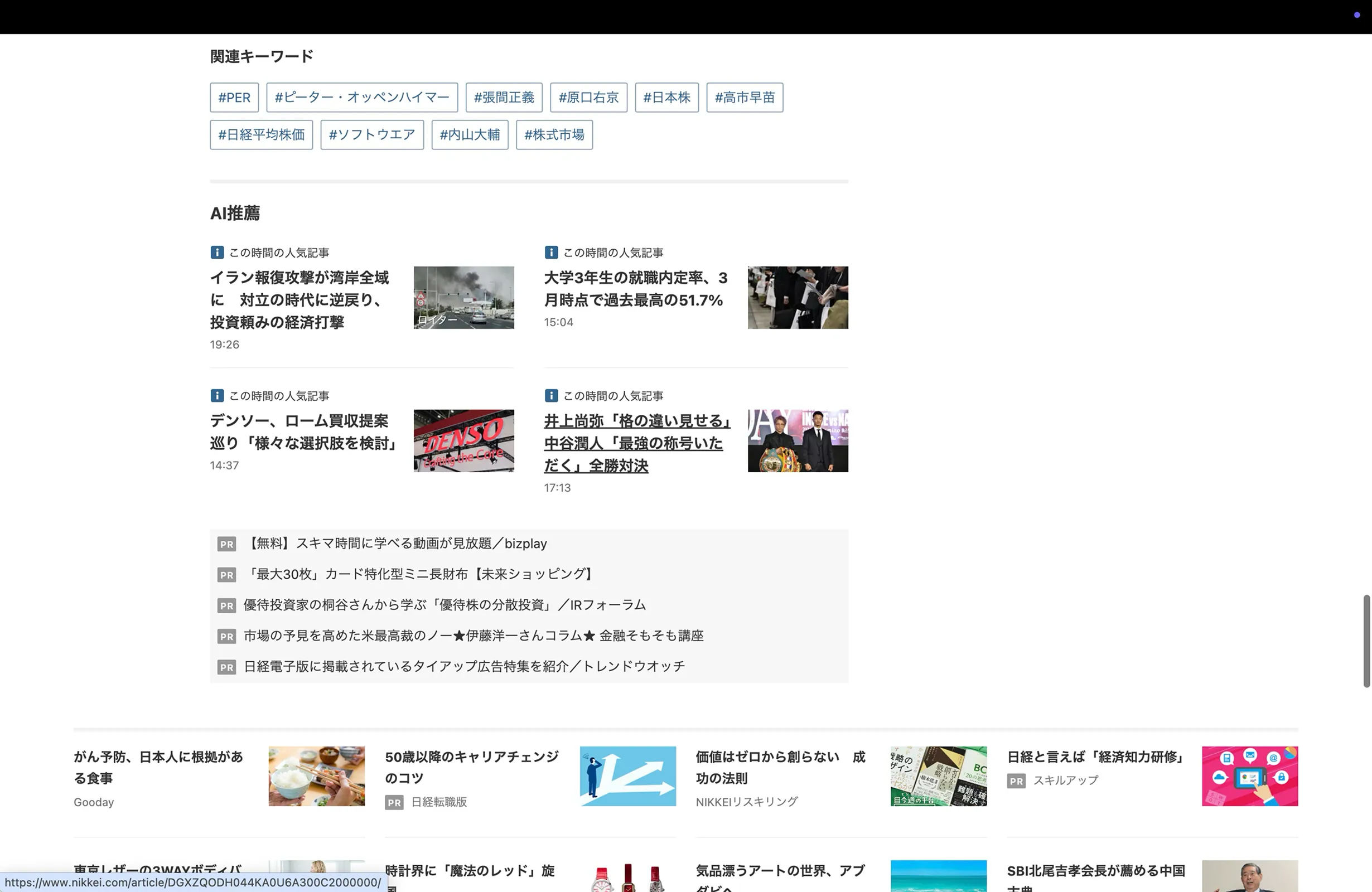Click the business books thumbnail
Image resolution: width=1372 pixels, height=892 pixels.
pyautogui.click(x=939, y=776)
